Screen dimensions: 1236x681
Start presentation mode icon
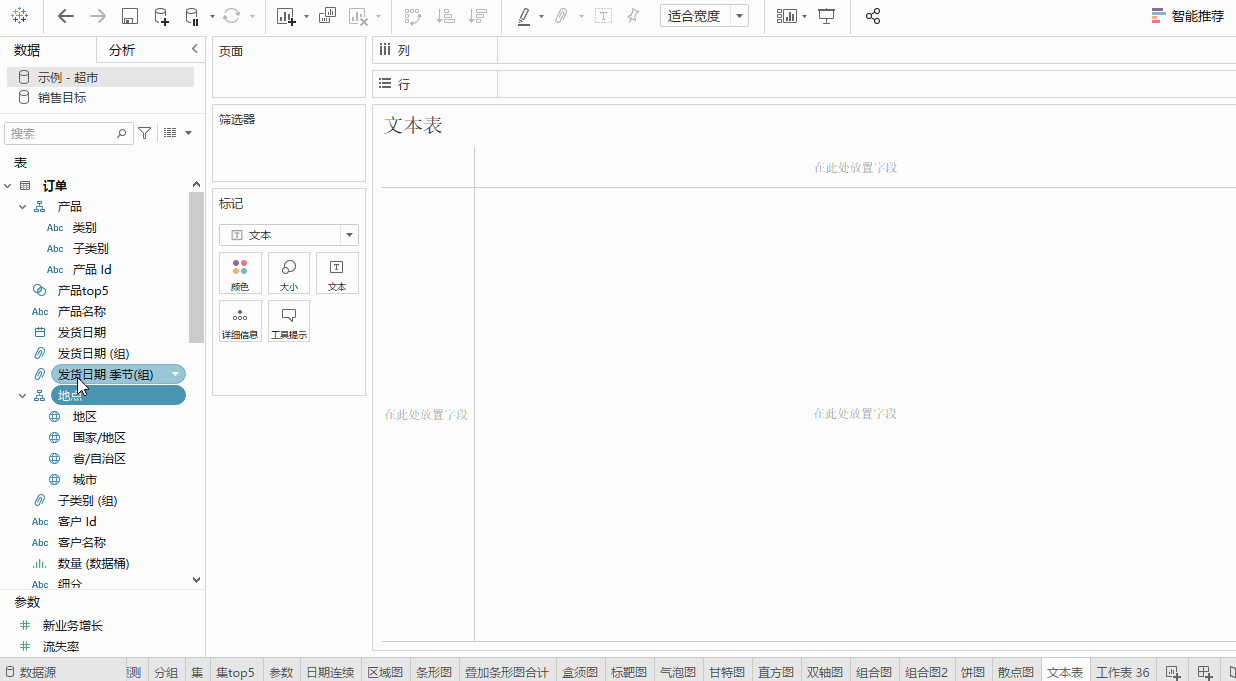pos(826,16)
